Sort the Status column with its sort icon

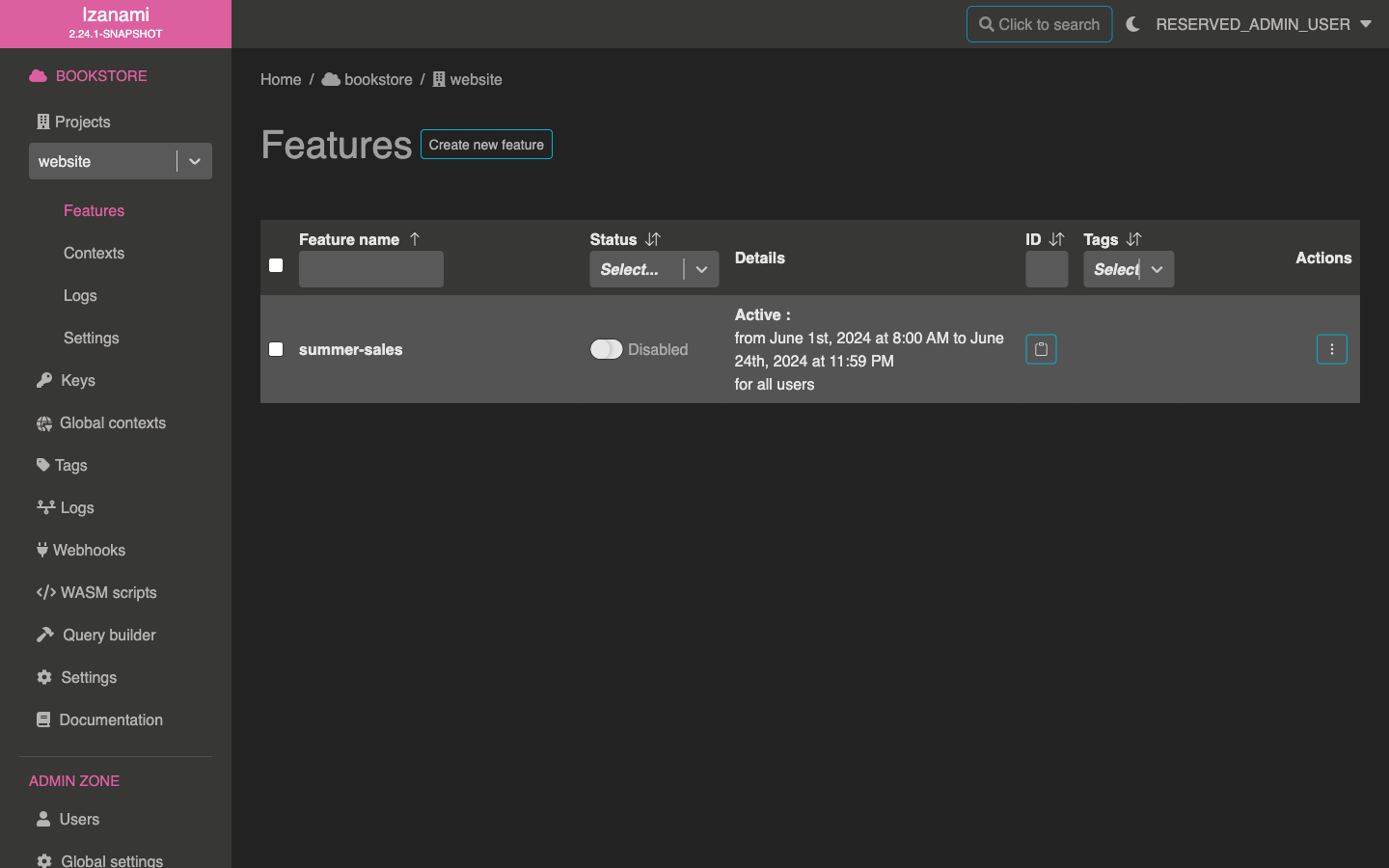(653, 239)
